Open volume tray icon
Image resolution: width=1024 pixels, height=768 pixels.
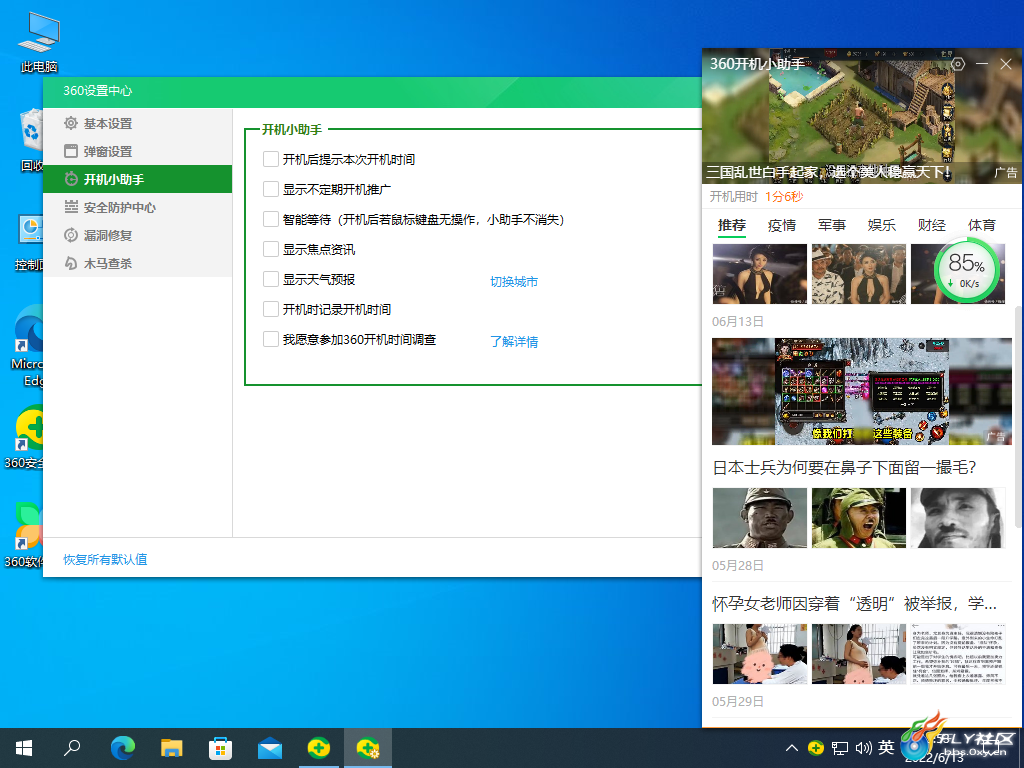(x=863, y=748)
